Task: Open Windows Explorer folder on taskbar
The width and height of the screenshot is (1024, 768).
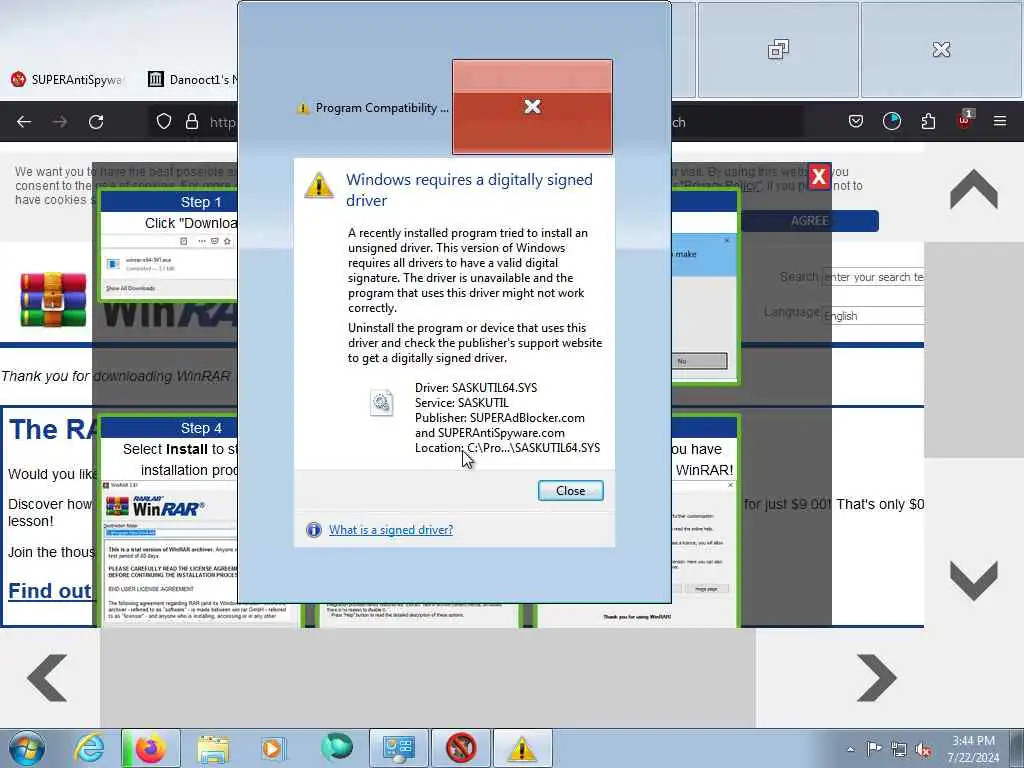Action: click(213, 748)
